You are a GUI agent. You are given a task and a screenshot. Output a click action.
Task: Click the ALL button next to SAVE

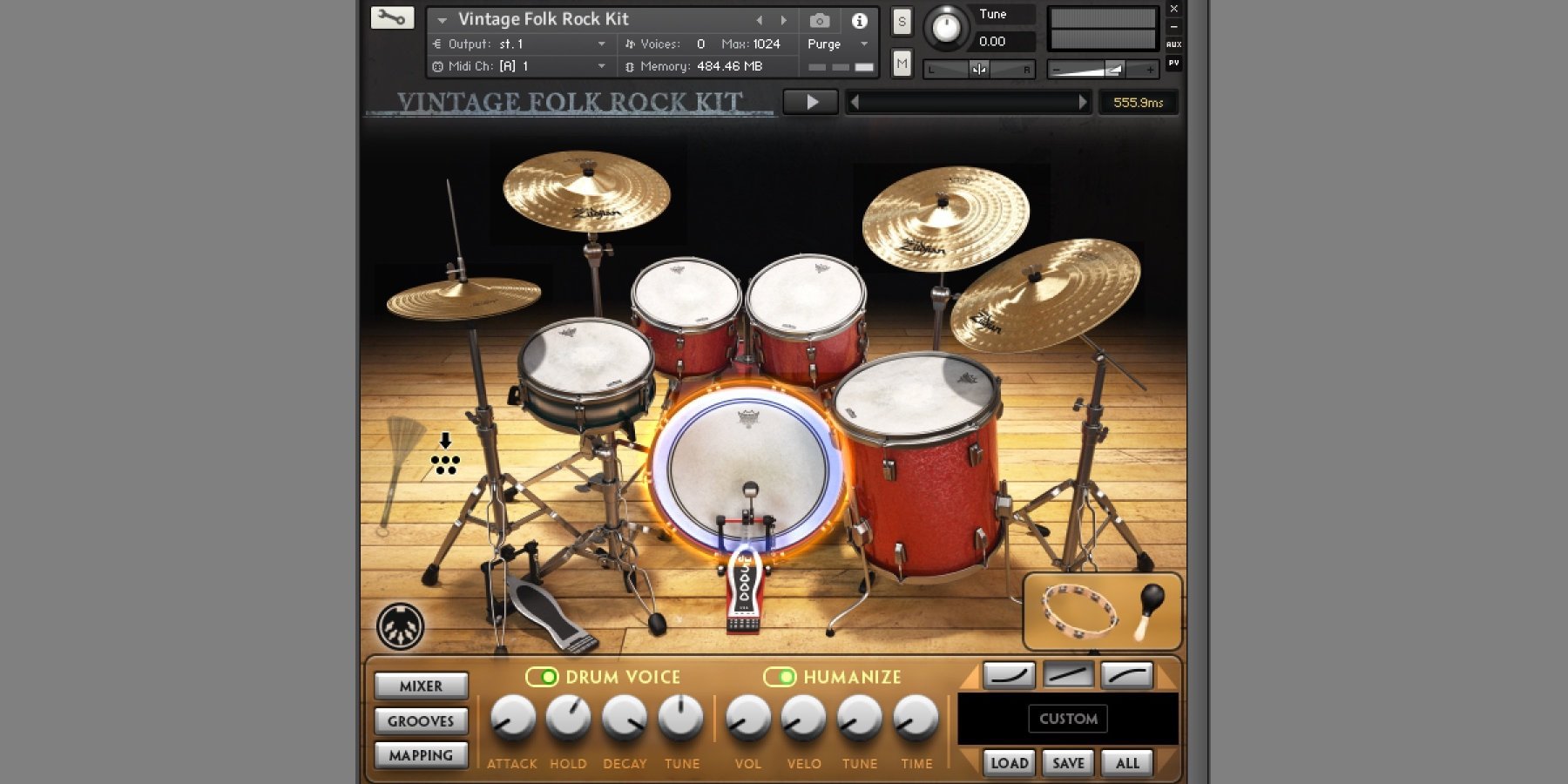pos(1126,762)
